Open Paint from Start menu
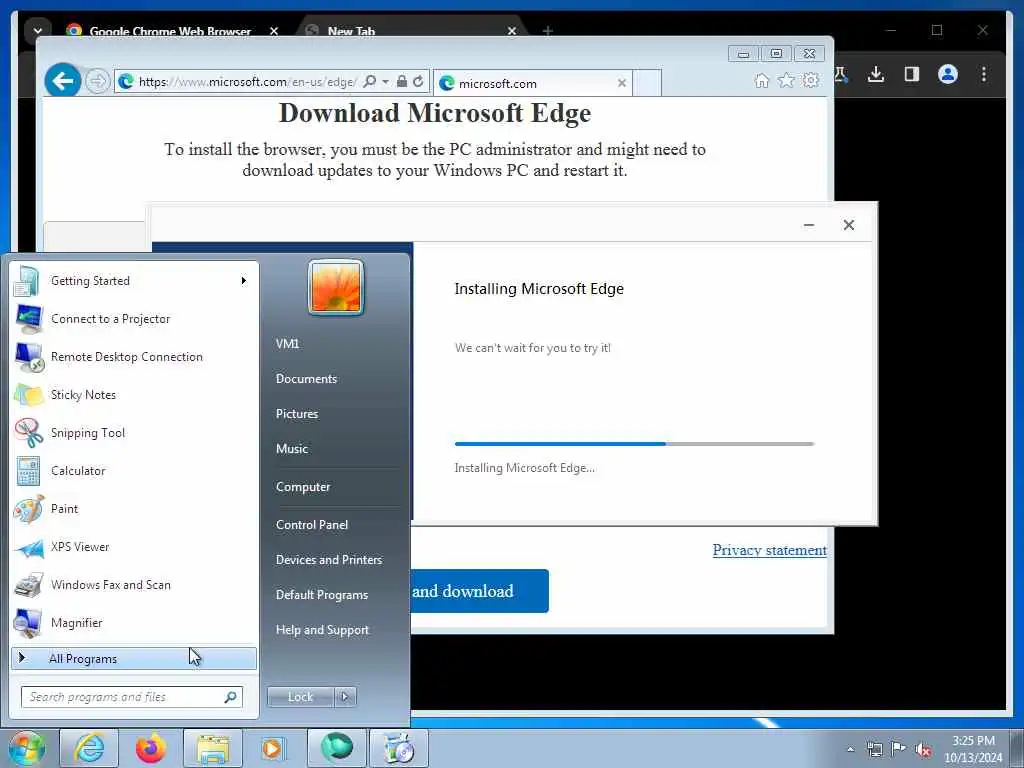Viewport: 1024px width, 768px height. pyautogui.click(x=134, y=509)
